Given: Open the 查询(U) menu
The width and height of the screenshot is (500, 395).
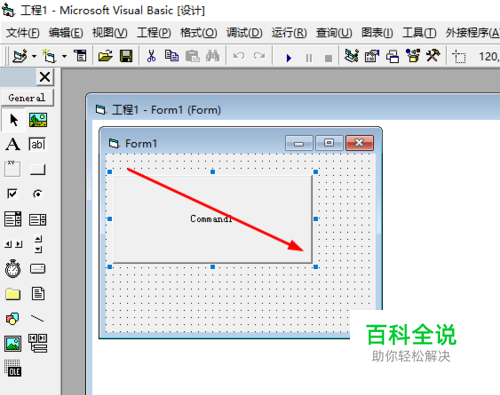Looking at the screenshot, I should coord(334,33).
